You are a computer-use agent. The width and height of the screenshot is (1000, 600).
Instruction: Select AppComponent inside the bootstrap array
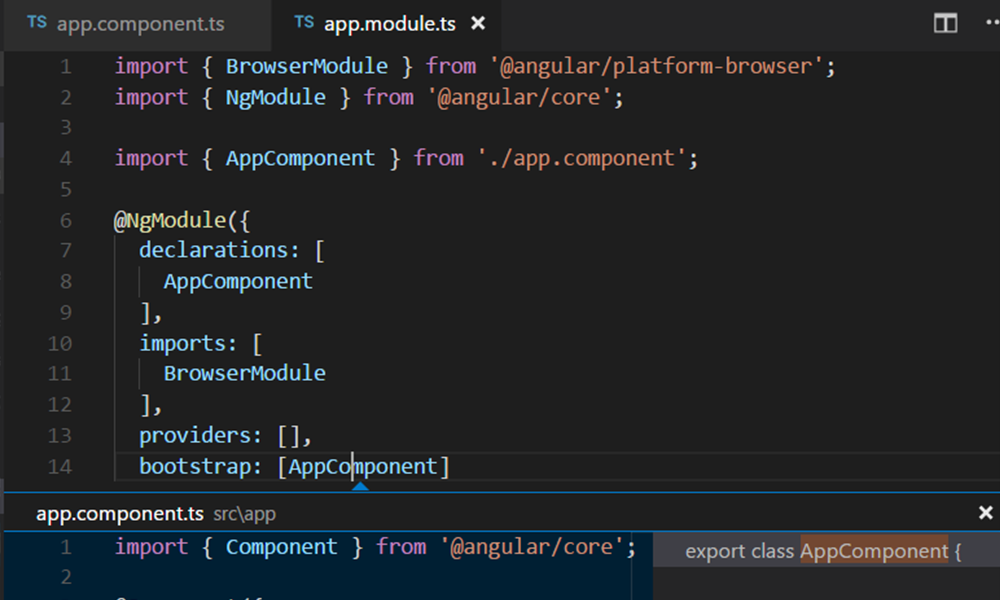click(x=363, y=466)
